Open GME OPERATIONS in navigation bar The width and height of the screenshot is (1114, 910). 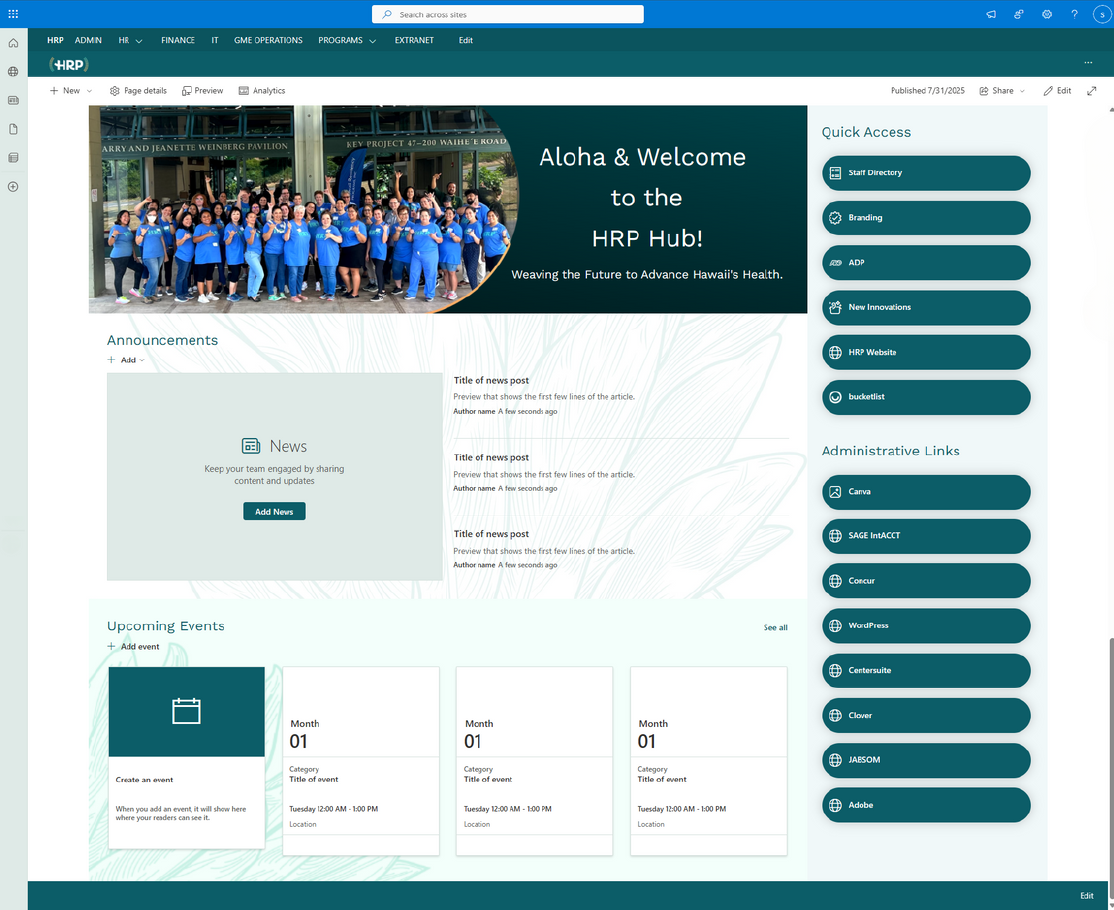point(268,41)
